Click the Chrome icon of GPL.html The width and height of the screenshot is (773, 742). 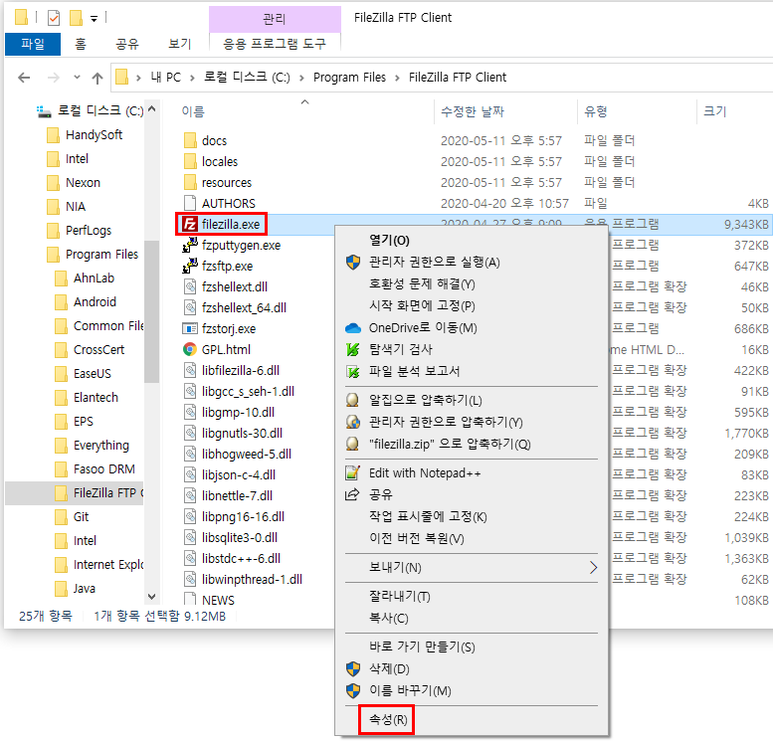tap(190, 350)
